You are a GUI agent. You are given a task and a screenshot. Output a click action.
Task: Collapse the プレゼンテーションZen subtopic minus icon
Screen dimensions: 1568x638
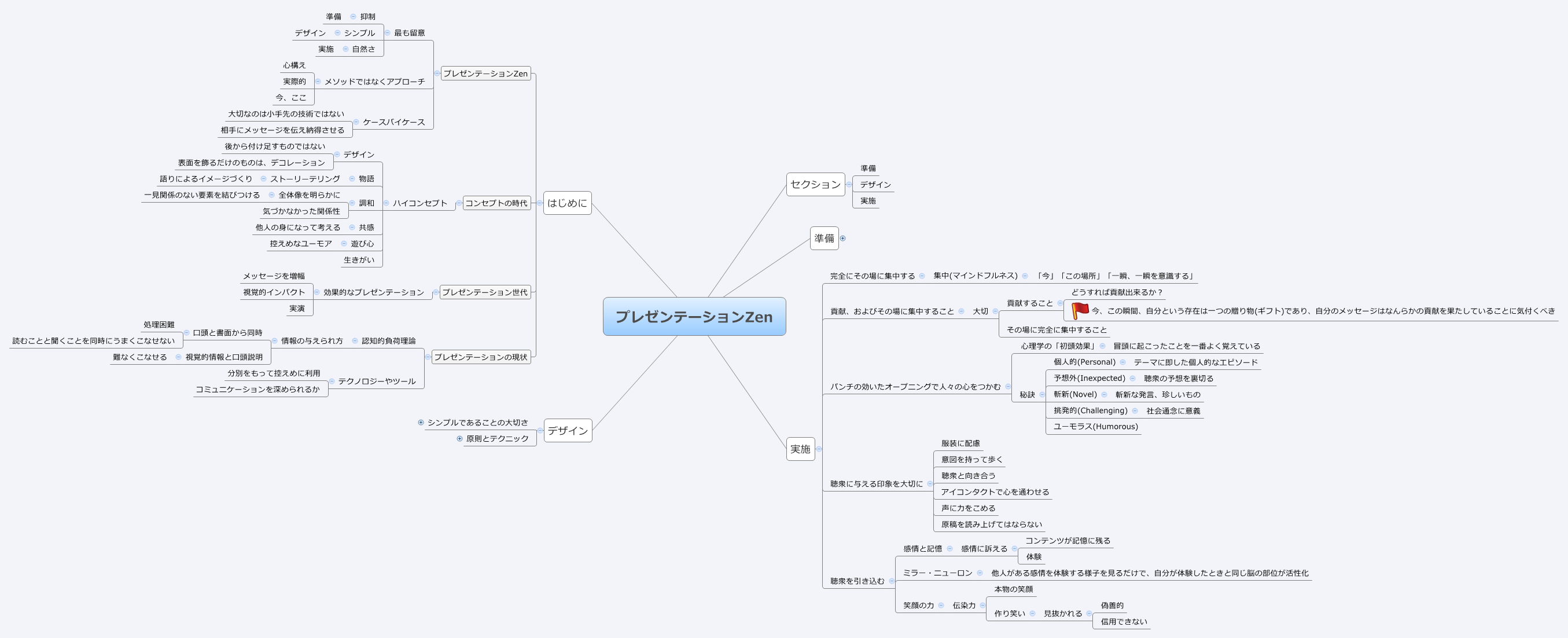[x=437, y=73]
